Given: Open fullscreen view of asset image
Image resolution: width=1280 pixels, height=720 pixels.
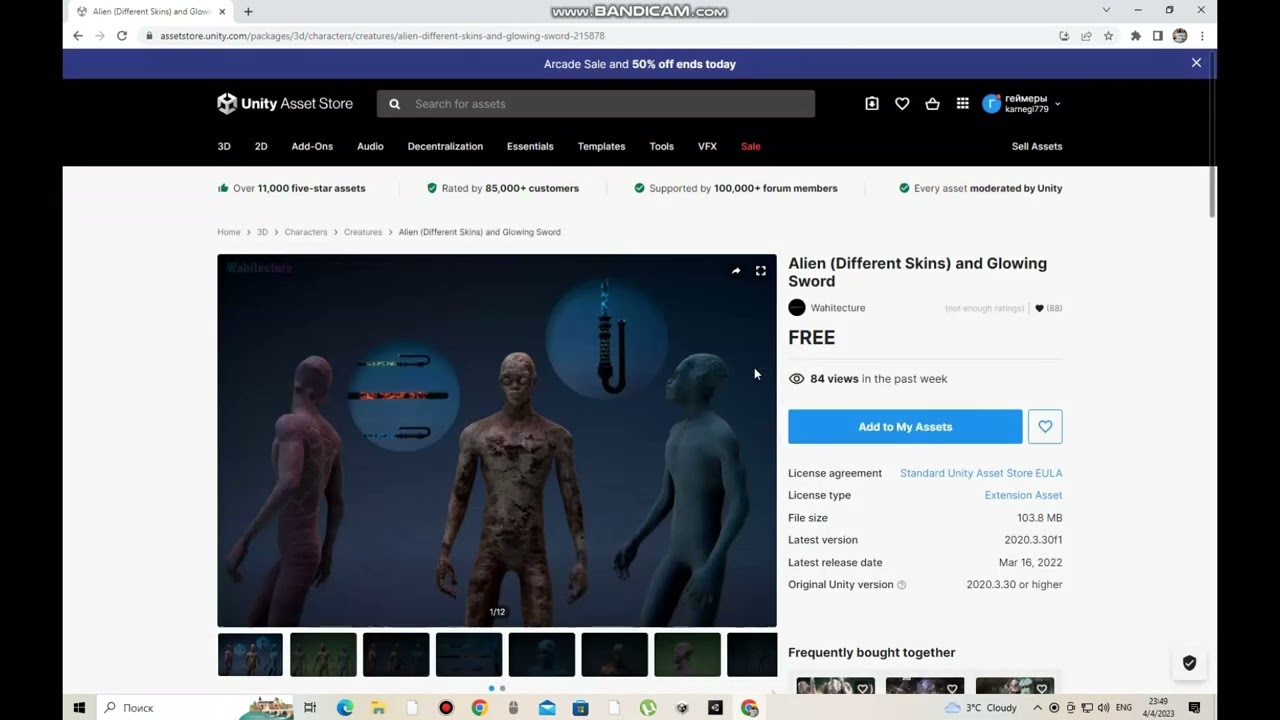Looking at the screenshot, I should pyautogui.click(x=761, y=271).
